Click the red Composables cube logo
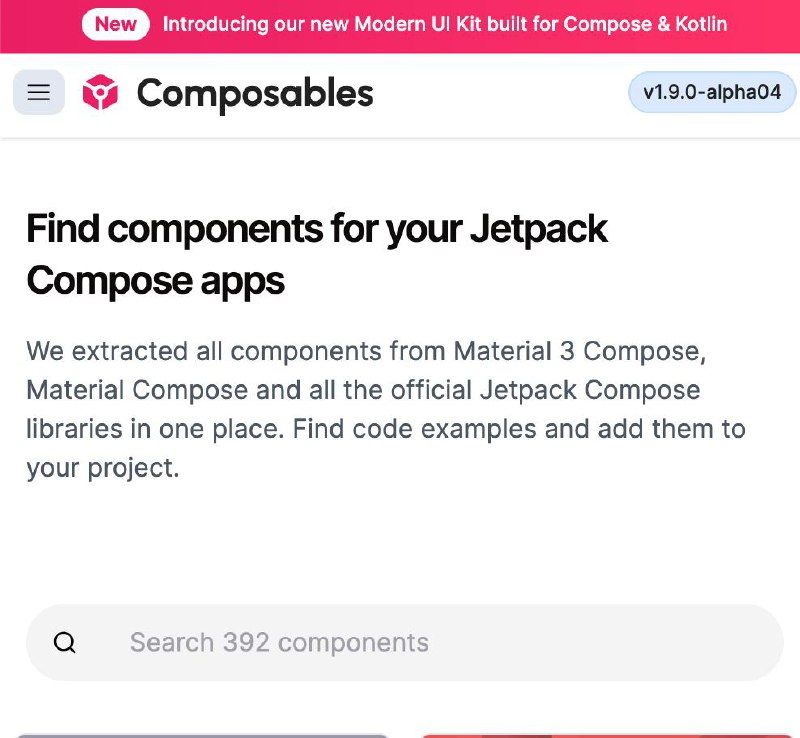The image size is (800, 738). [101, 93]
